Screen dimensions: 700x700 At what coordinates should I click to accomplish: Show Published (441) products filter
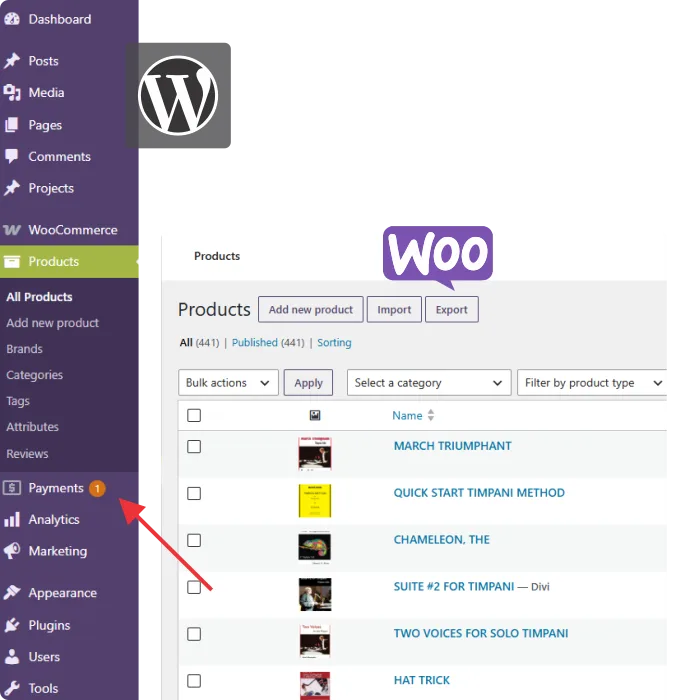(268, 342)
